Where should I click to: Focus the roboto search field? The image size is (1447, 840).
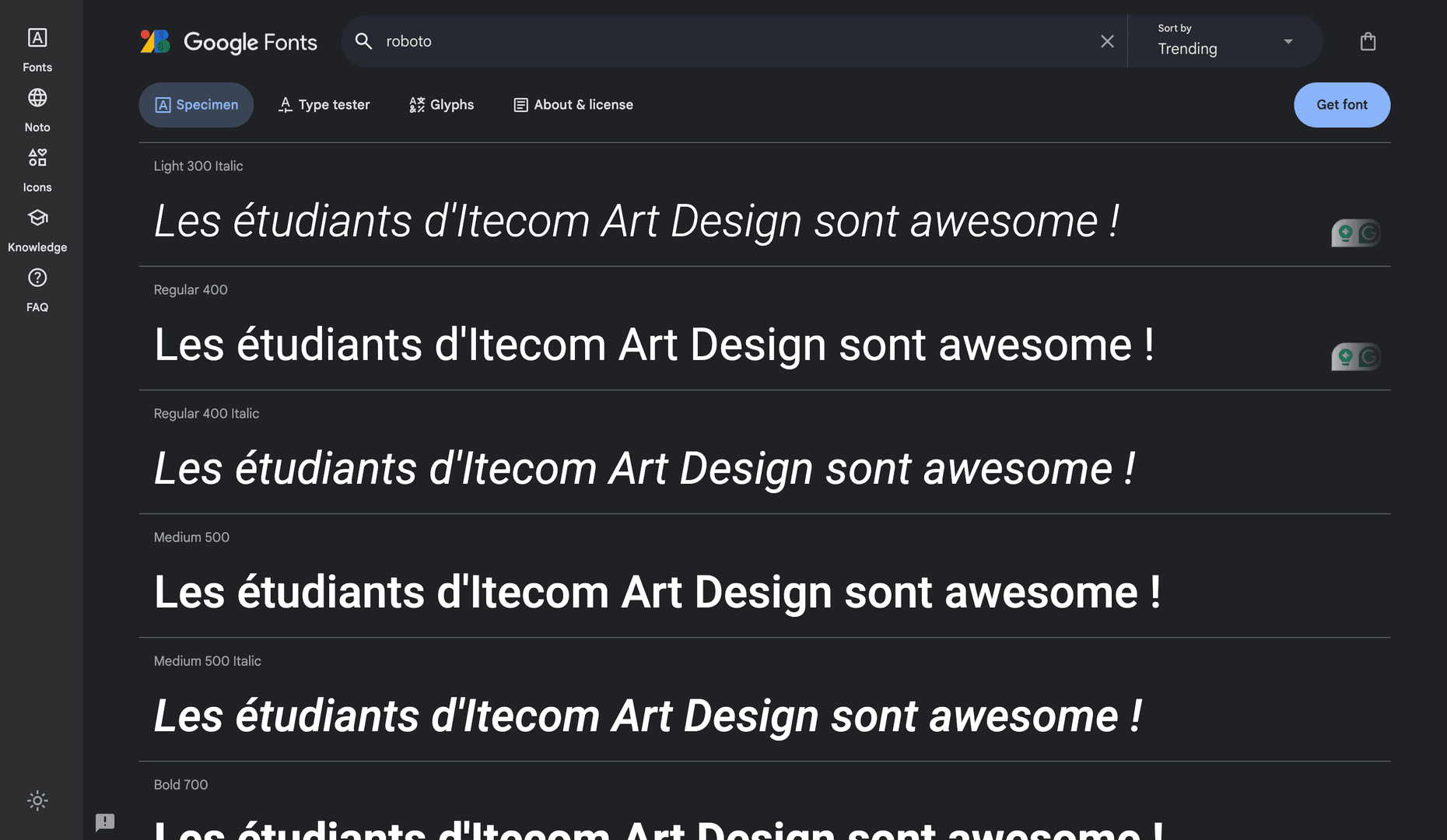(734, 41)
